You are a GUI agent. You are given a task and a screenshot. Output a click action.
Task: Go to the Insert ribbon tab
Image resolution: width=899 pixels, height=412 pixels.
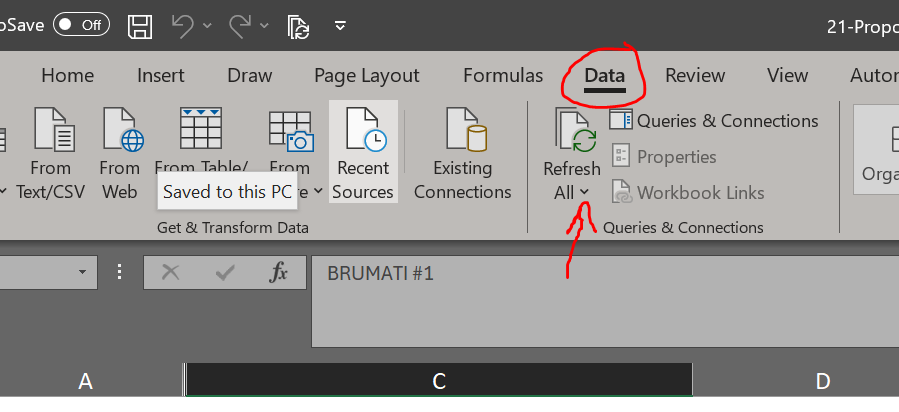click(161, 75)
